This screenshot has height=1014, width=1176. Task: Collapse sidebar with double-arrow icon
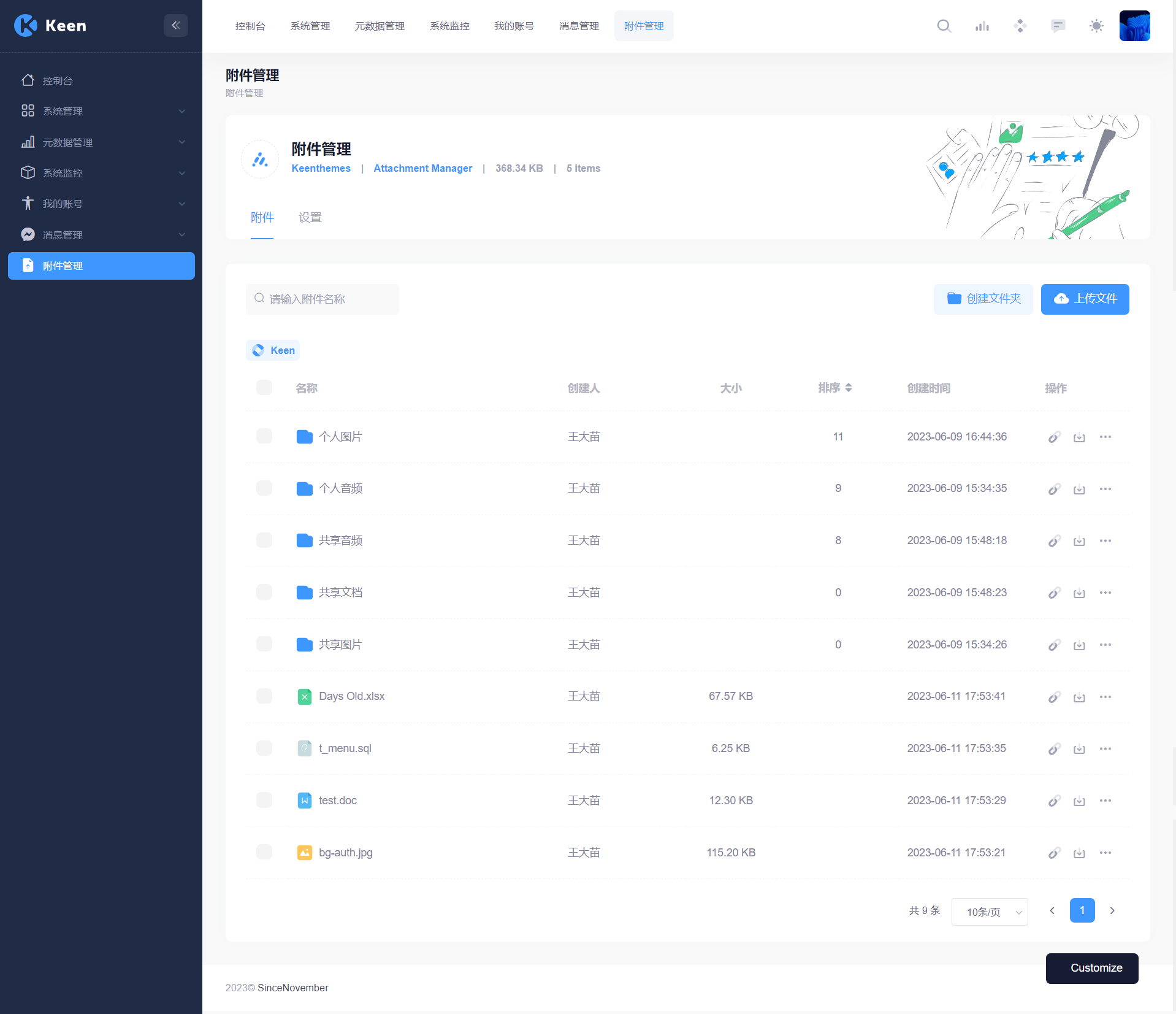click(x=175, y=25)
